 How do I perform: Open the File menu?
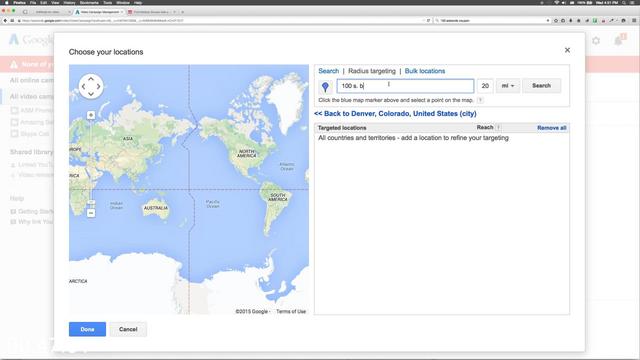coord(33,2)
